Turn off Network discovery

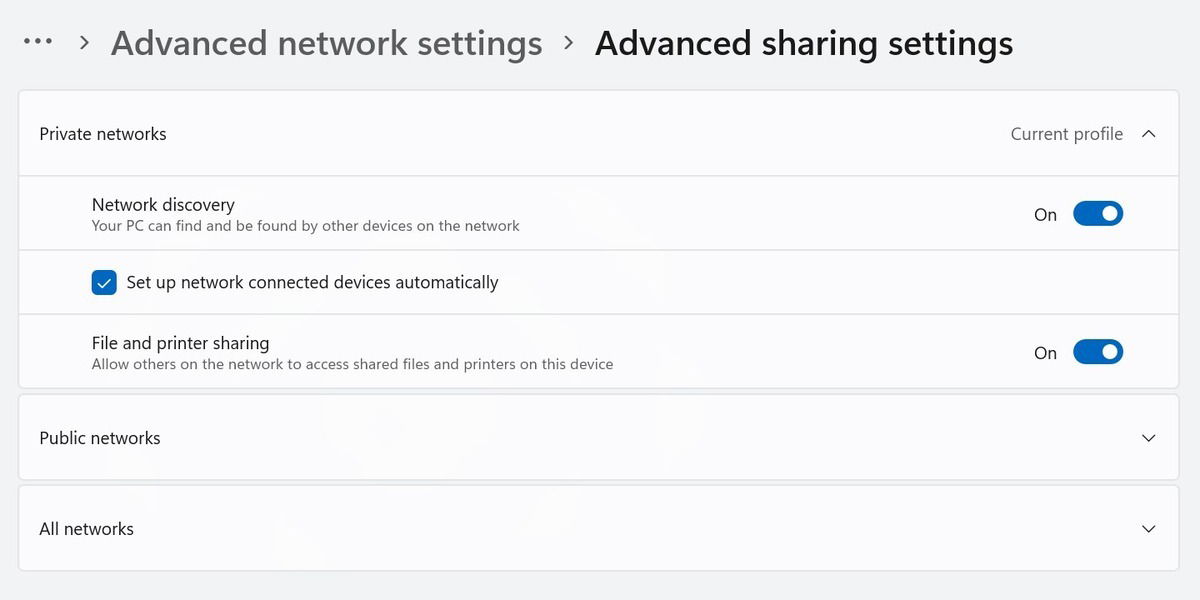1098,213
